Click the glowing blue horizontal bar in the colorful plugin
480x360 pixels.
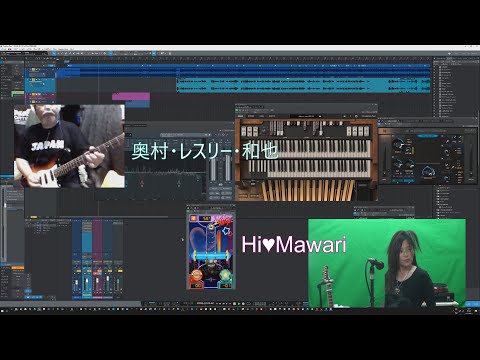(211, 256)
